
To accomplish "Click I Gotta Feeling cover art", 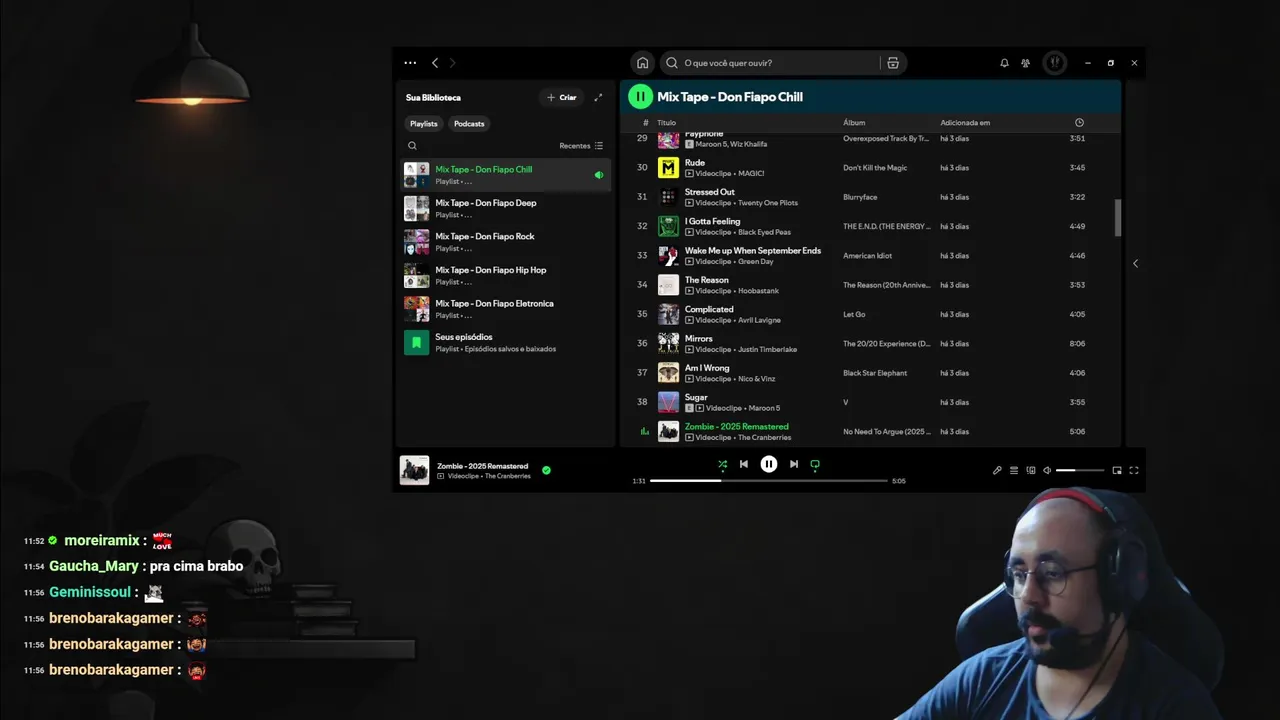I will (668, 226).
